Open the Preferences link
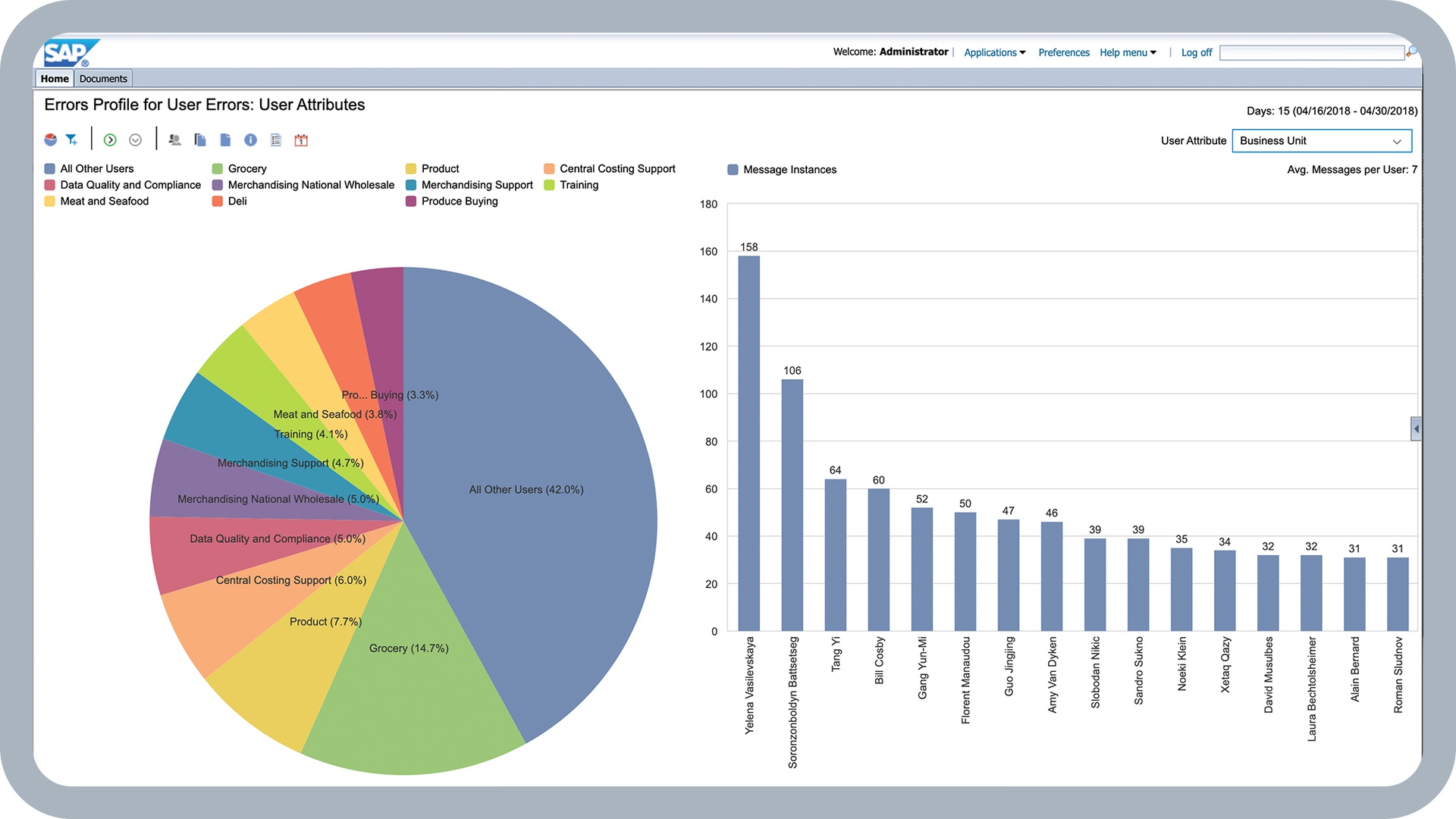 pos(1064,52)
